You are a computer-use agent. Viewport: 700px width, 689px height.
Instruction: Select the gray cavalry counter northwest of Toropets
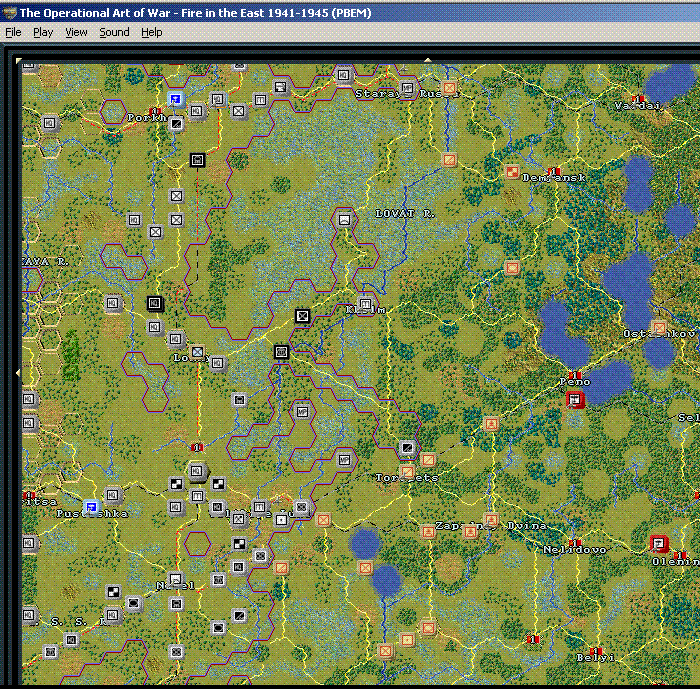pos(407,447)
